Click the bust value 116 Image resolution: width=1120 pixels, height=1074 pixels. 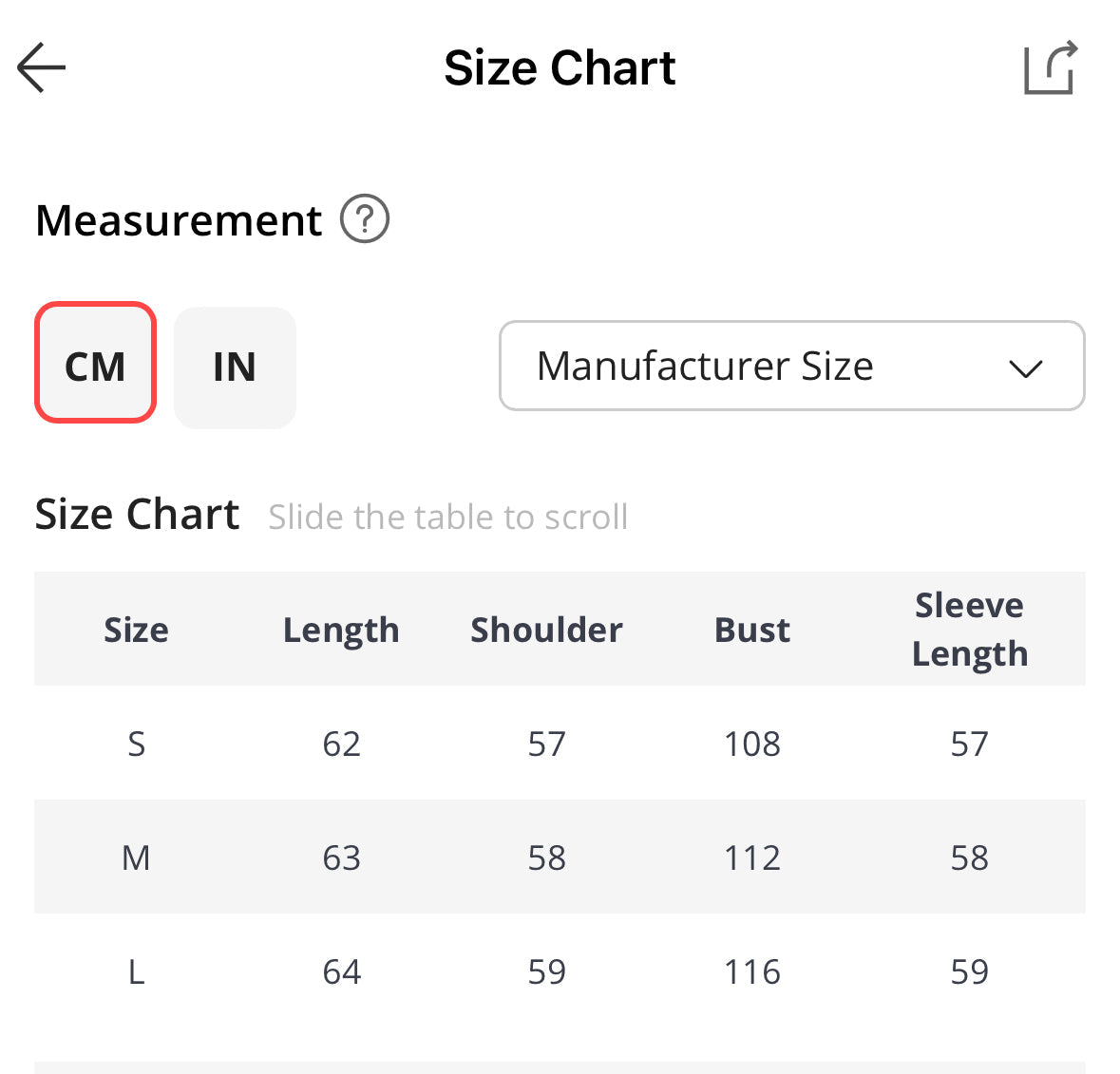click(x=751, y=971)
